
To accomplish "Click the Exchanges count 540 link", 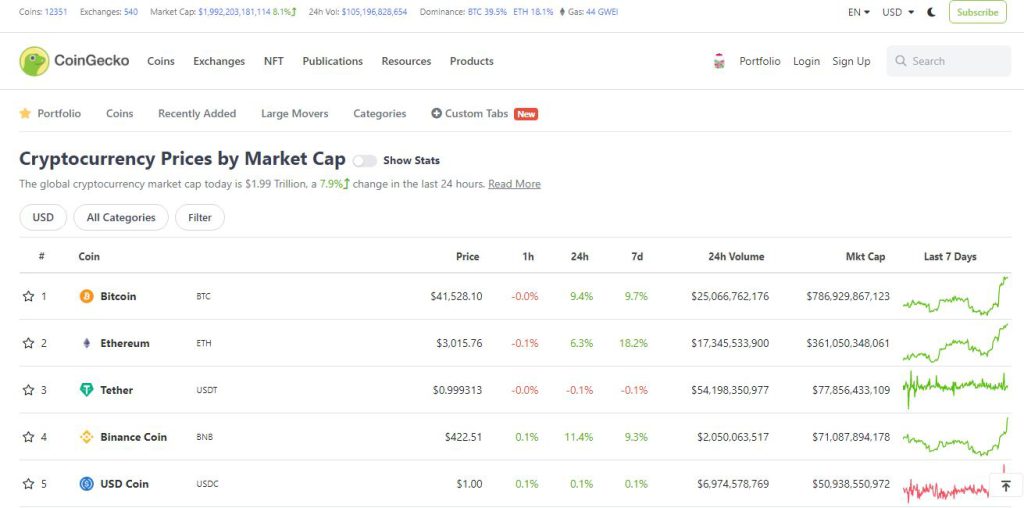I will [x=131, y=12].
